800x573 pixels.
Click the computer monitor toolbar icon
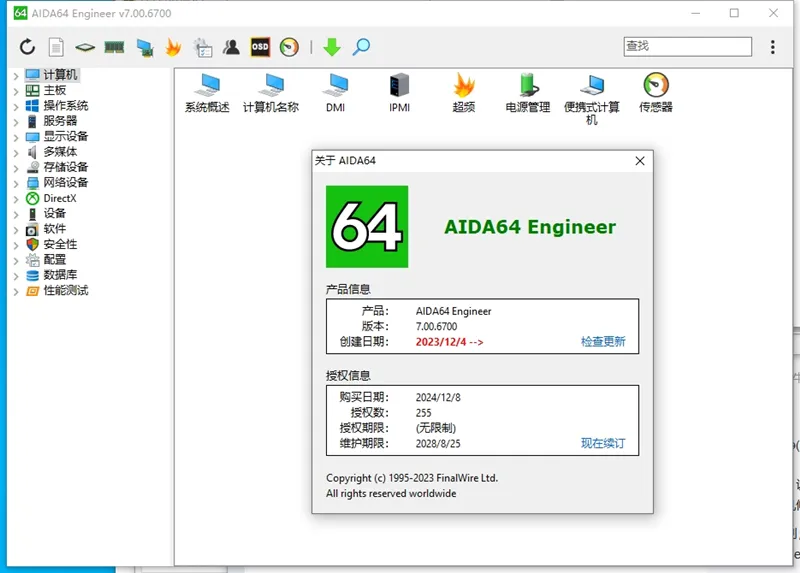point(145,48)
